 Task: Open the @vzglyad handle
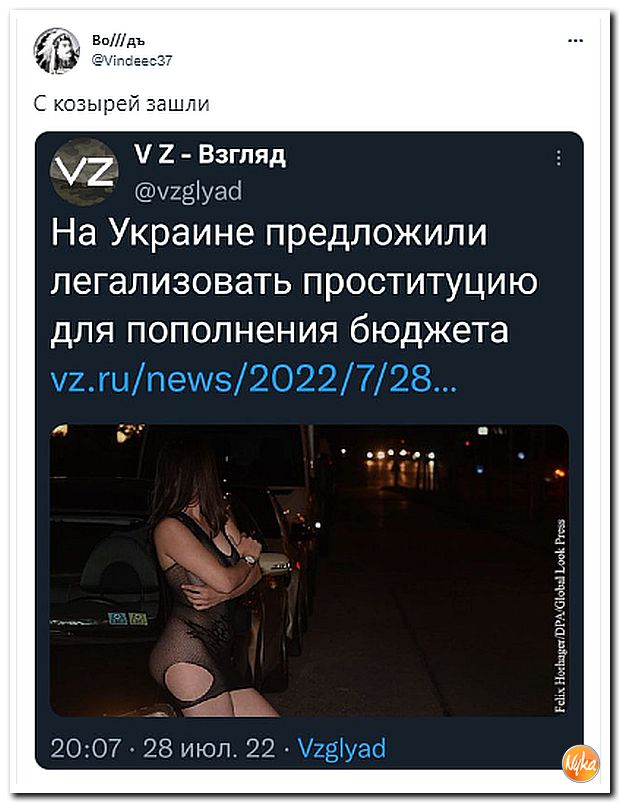(188, 191)
